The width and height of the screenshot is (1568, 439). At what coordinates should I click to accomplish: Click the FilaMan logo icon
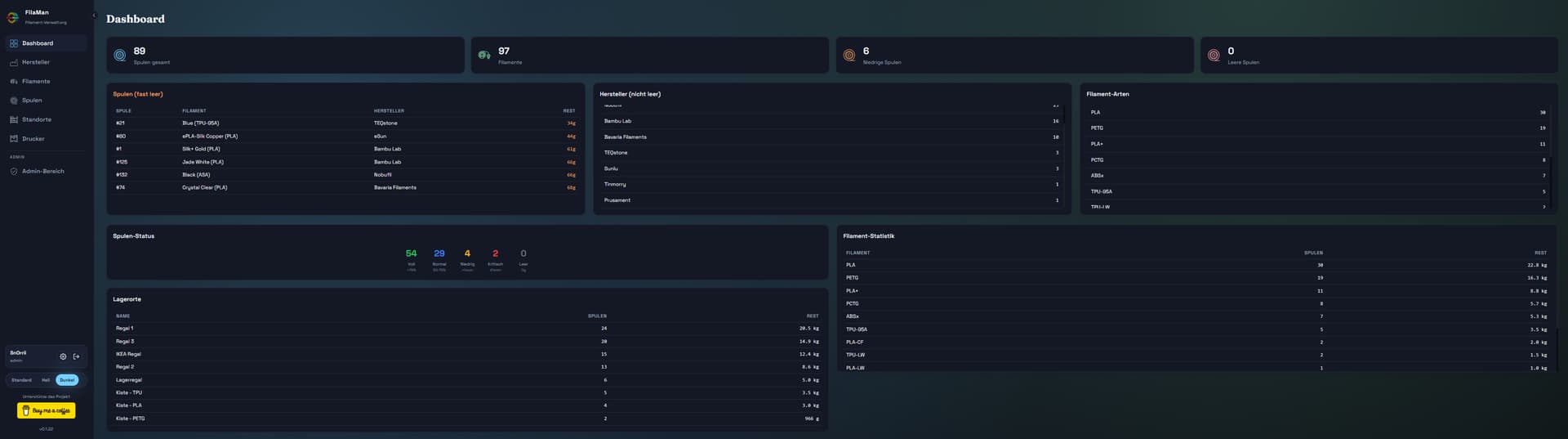13,16
